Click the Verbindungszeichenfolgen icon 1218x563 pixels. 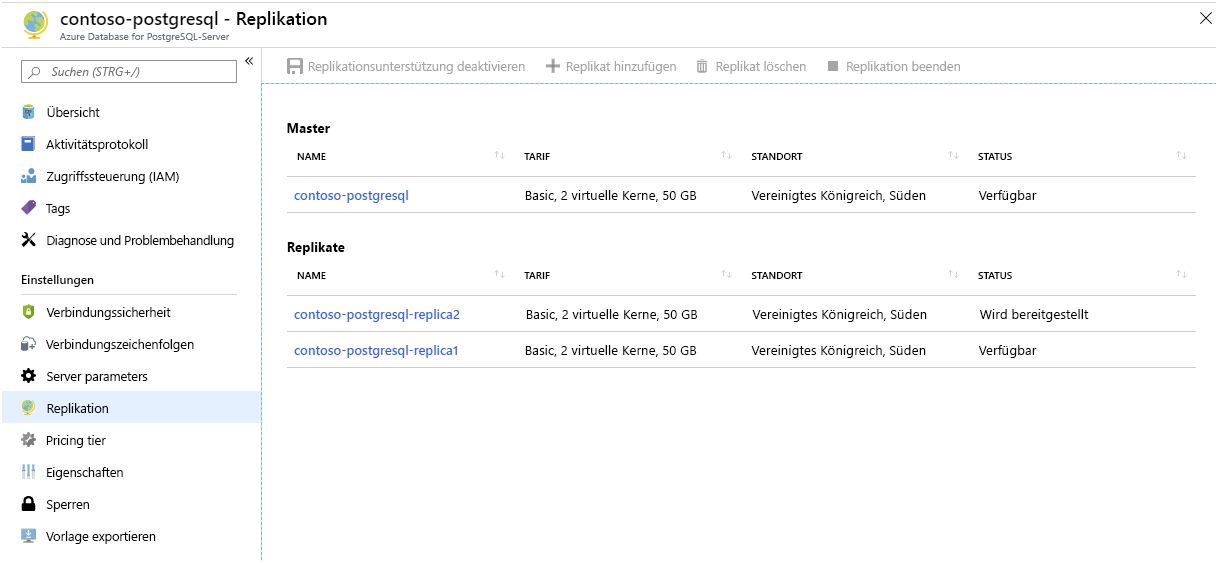pyautogui.click(x=28, y=344)
